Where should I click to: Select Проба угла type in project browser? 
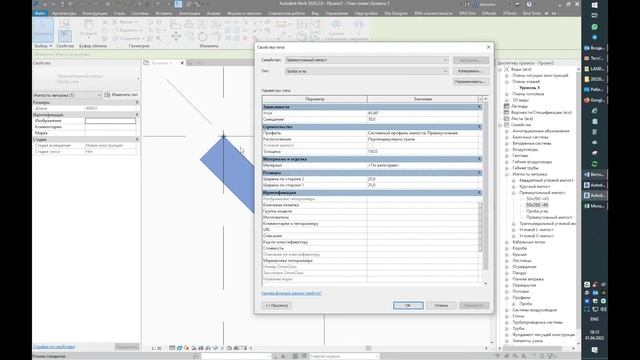point(537,211)
